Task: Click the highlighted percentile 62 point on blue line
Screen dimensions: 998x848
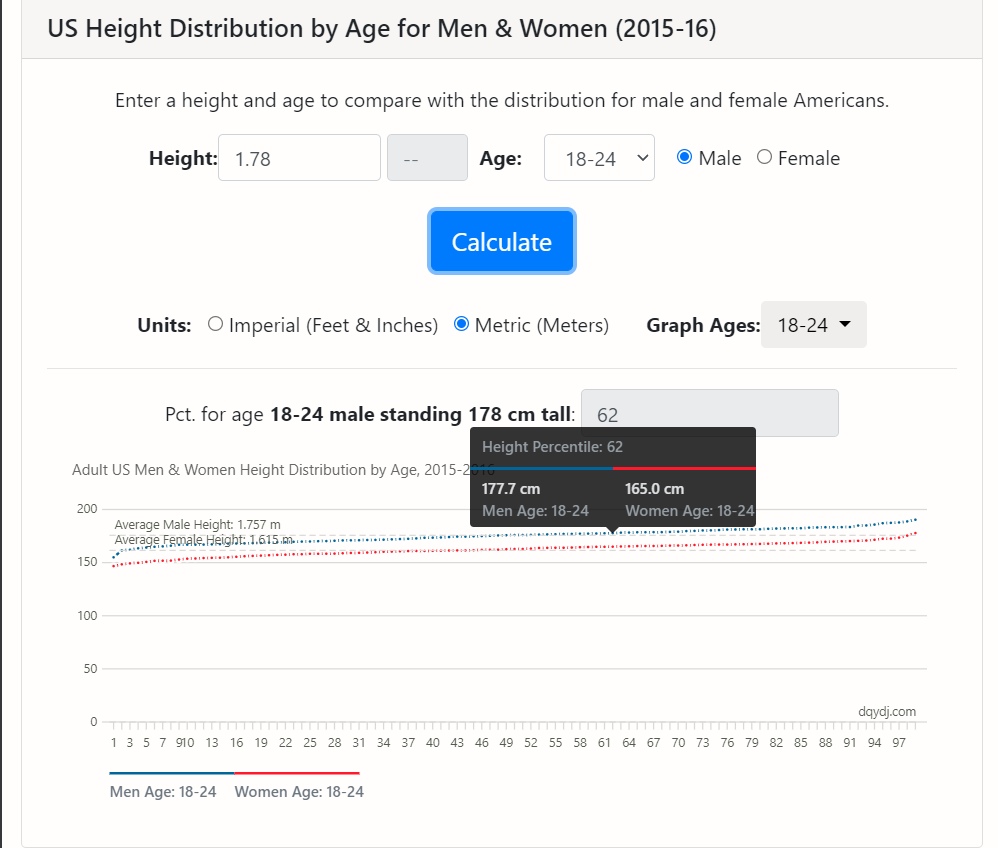Action: [612, 533]
